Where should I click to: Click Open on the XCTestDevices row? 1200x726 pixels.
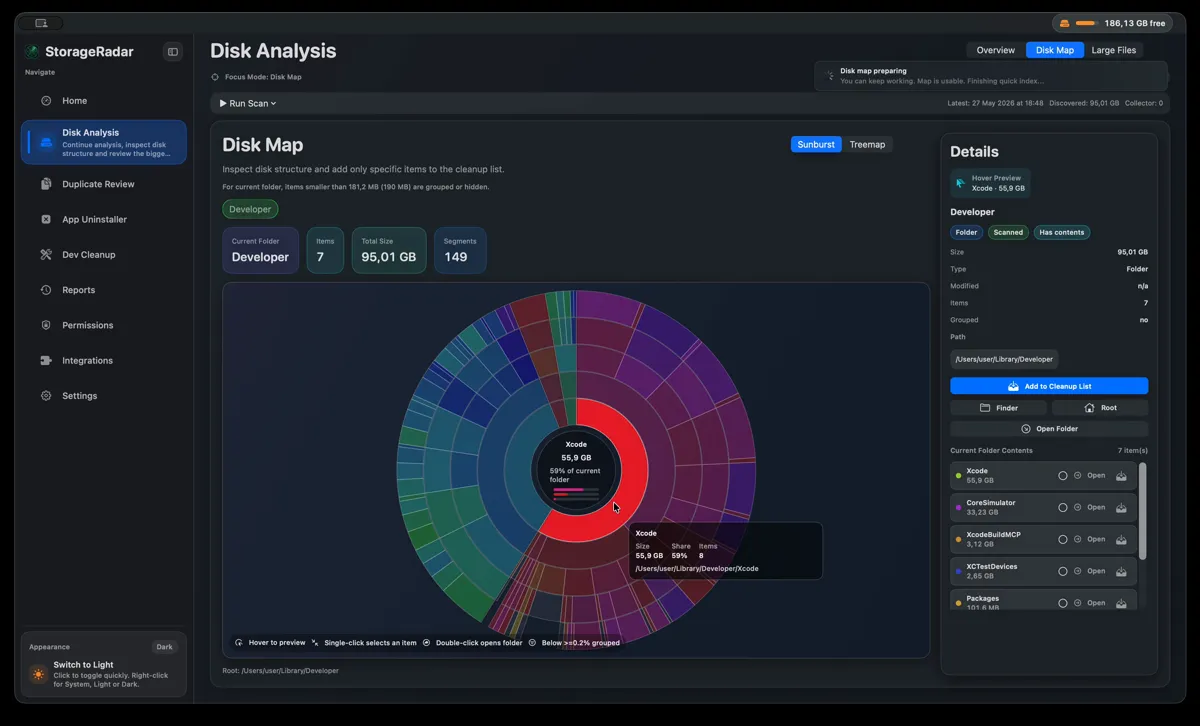1096,571
